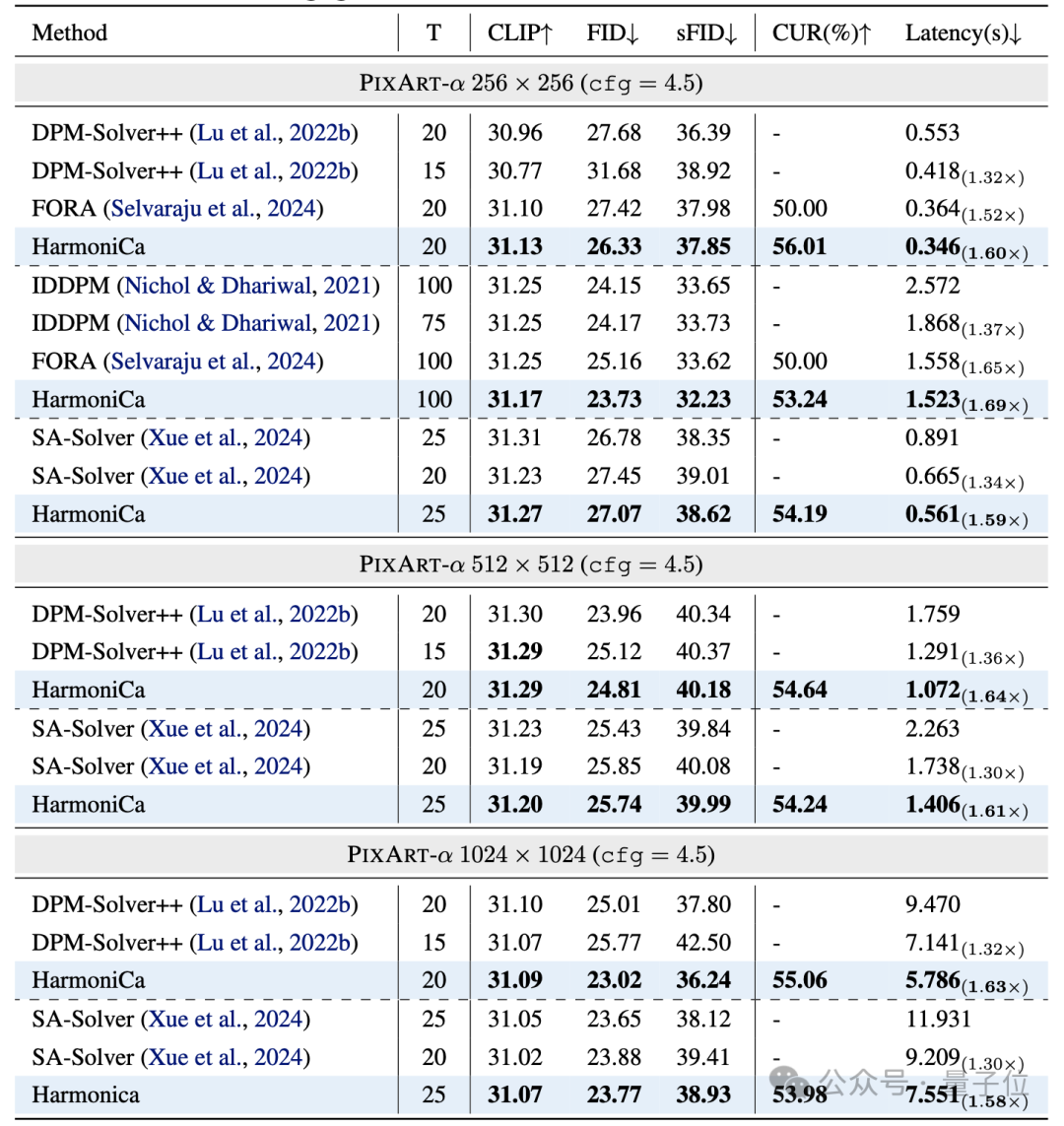Screen dimensions: 1064x1126
Task: Click the 2.572 latency value cell
Action: (932, 286)
